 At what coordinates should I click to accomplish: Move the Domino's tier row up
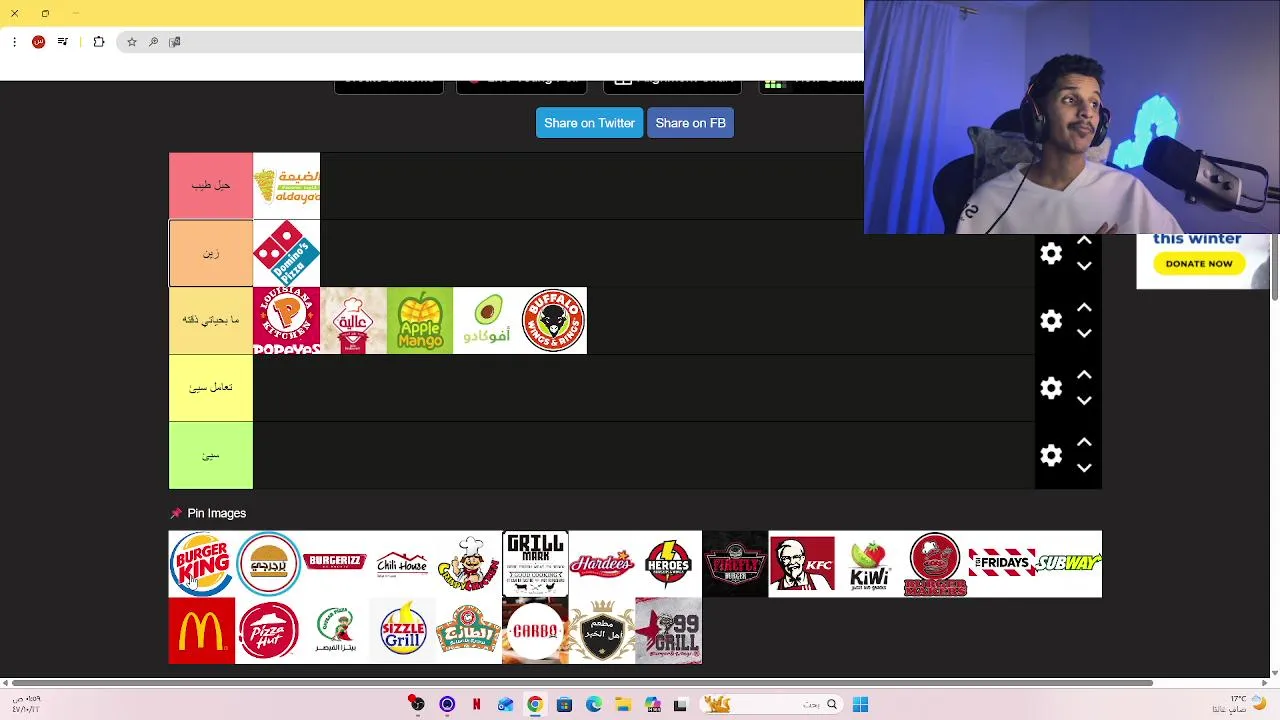tap(1084, 241)
